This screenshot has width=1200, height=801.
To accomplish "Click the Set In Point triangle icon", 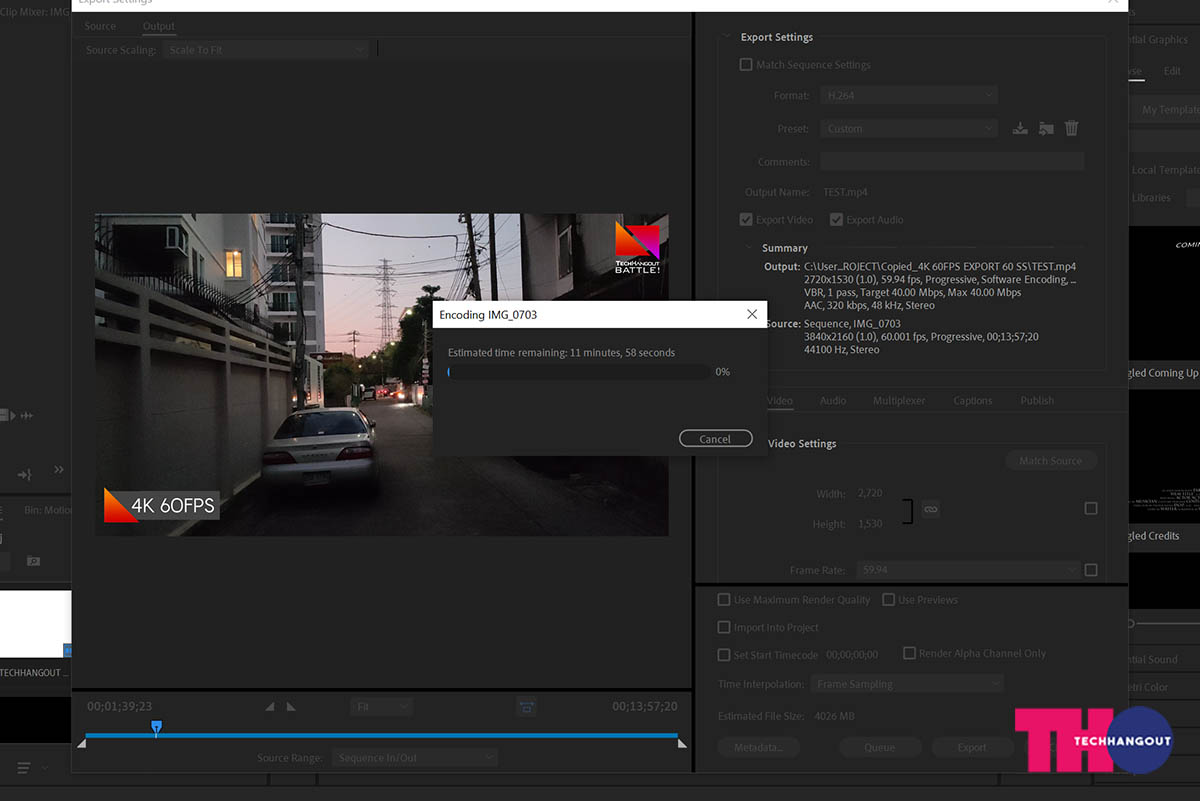I will click(x=269, y=706).
